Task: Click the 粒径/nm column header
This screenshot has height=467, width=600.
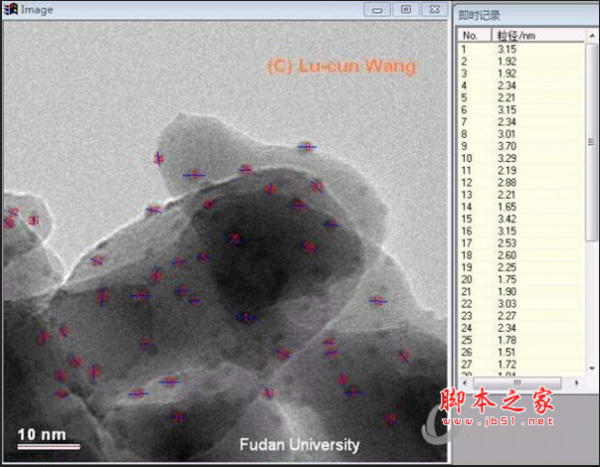Action: [x=538, y=36]
